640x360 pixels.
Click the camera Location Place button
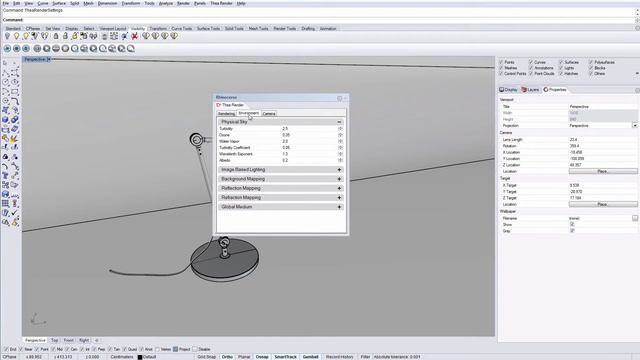[x=603, y=171]
